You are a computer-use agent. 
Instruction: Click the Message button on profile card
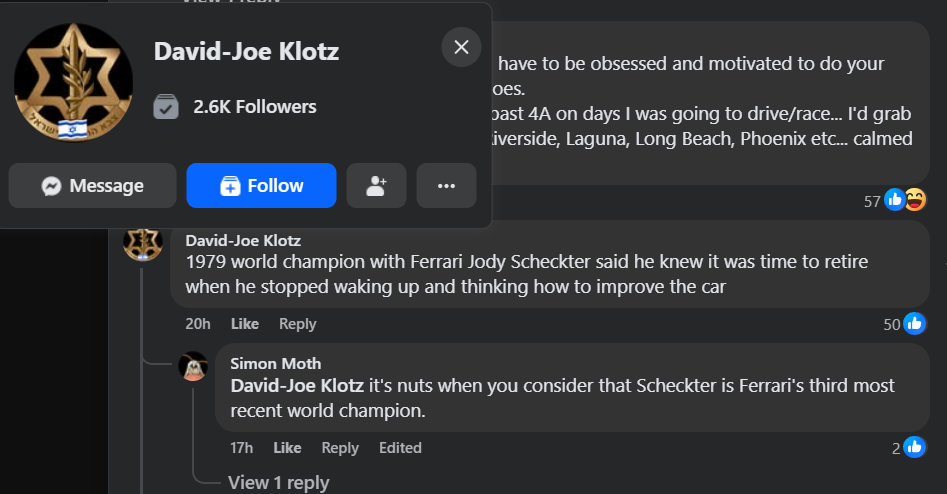click(x=92, y=186)
